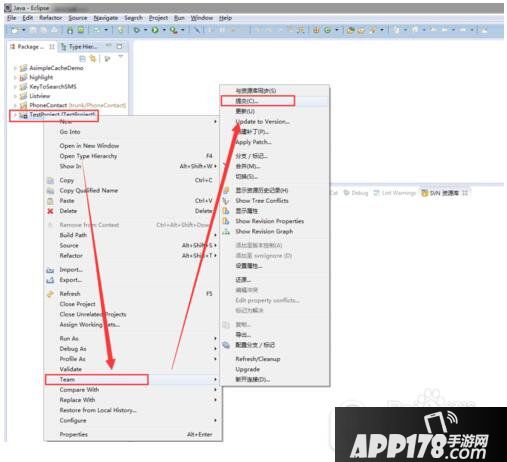Choose Copy in the context menu
507x462 pixels.
(67, 180)
